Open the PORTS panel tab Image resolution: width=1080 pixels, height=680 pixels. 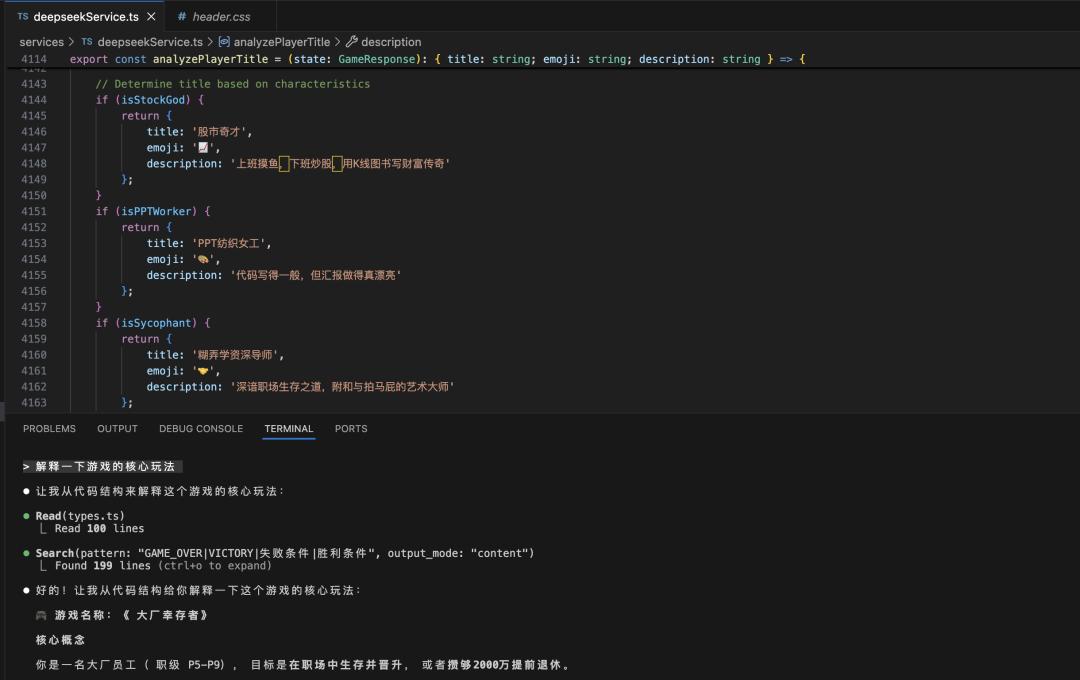pos(351,429)
